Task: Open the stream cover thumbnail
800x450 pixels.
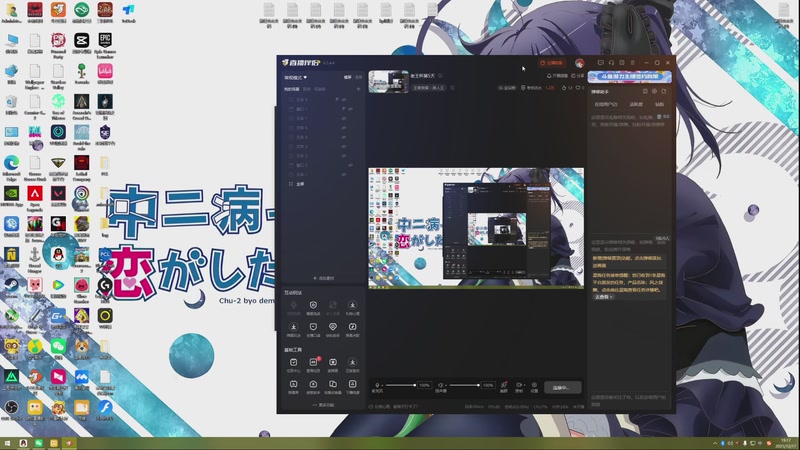Action: 388,82
